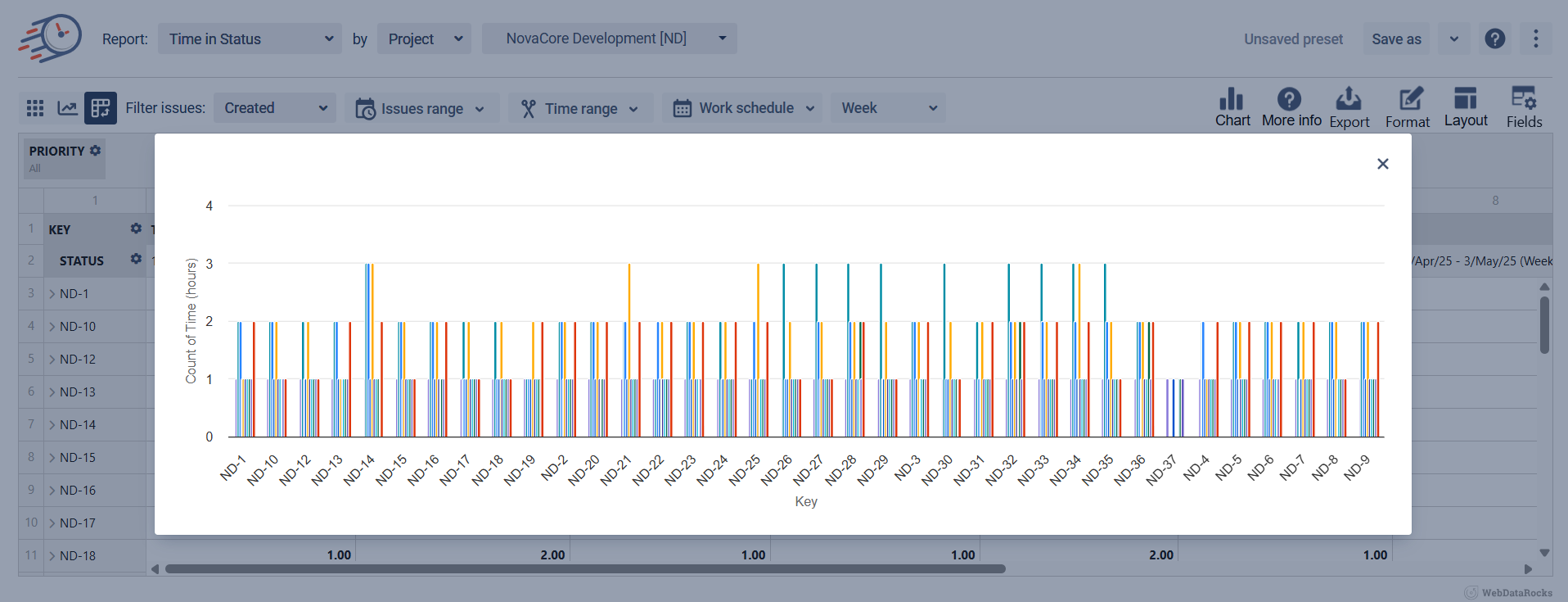This screenshot has width=1568, height=602.
Task: Open the NovaCore Development project dropdown
Action: point(609,38)
